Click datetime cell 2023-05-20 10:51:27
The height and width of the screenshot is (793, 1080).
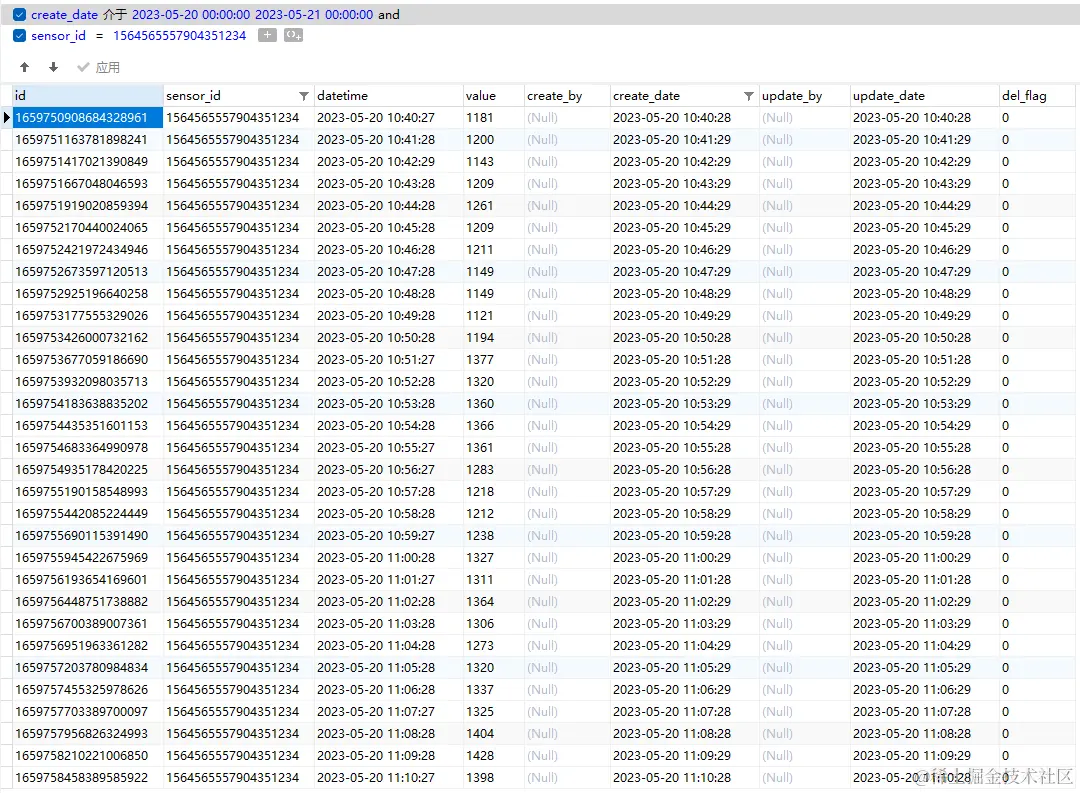(x=388, y=360)
